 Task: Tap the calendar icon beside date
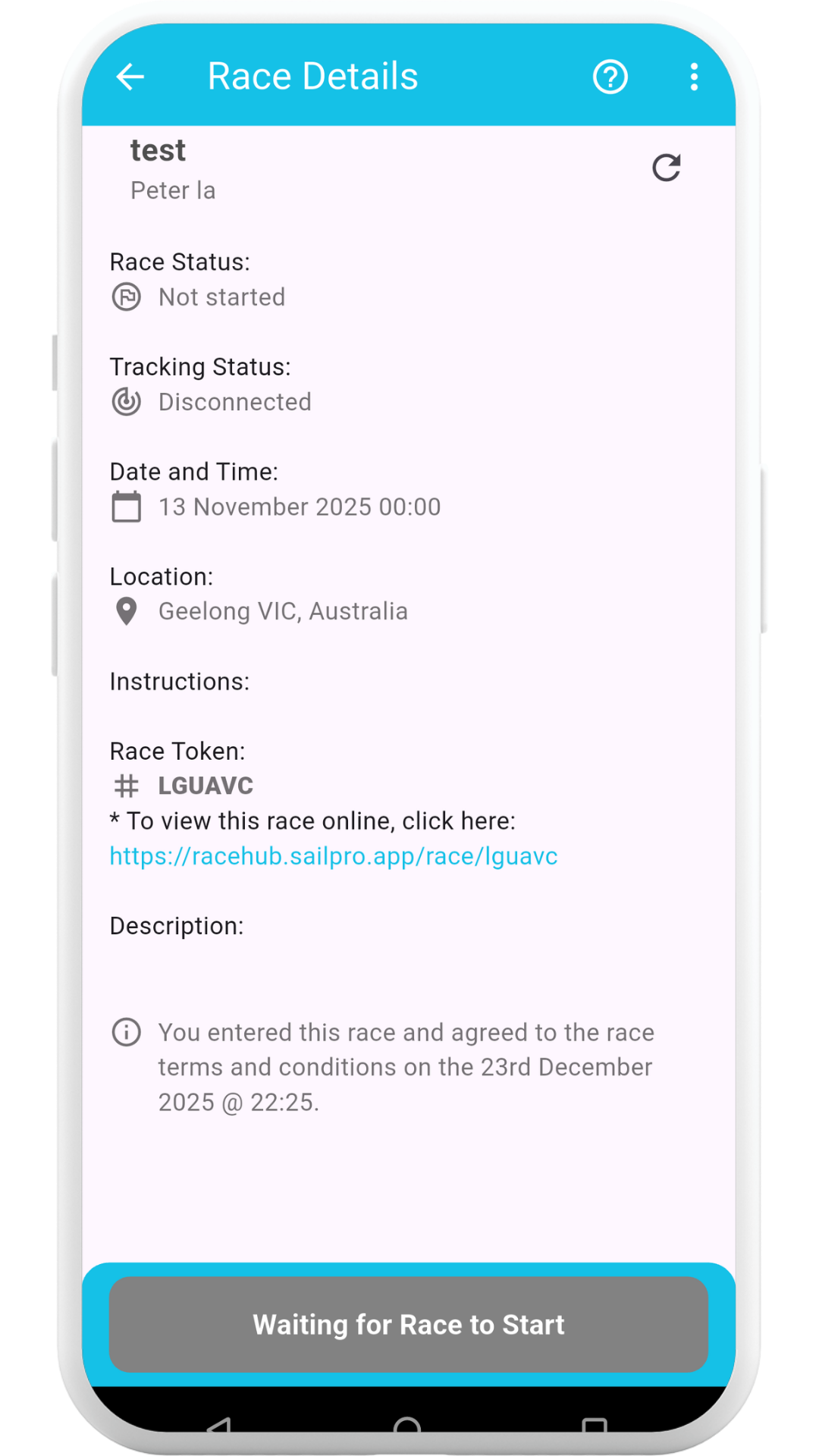coord(127,507)
